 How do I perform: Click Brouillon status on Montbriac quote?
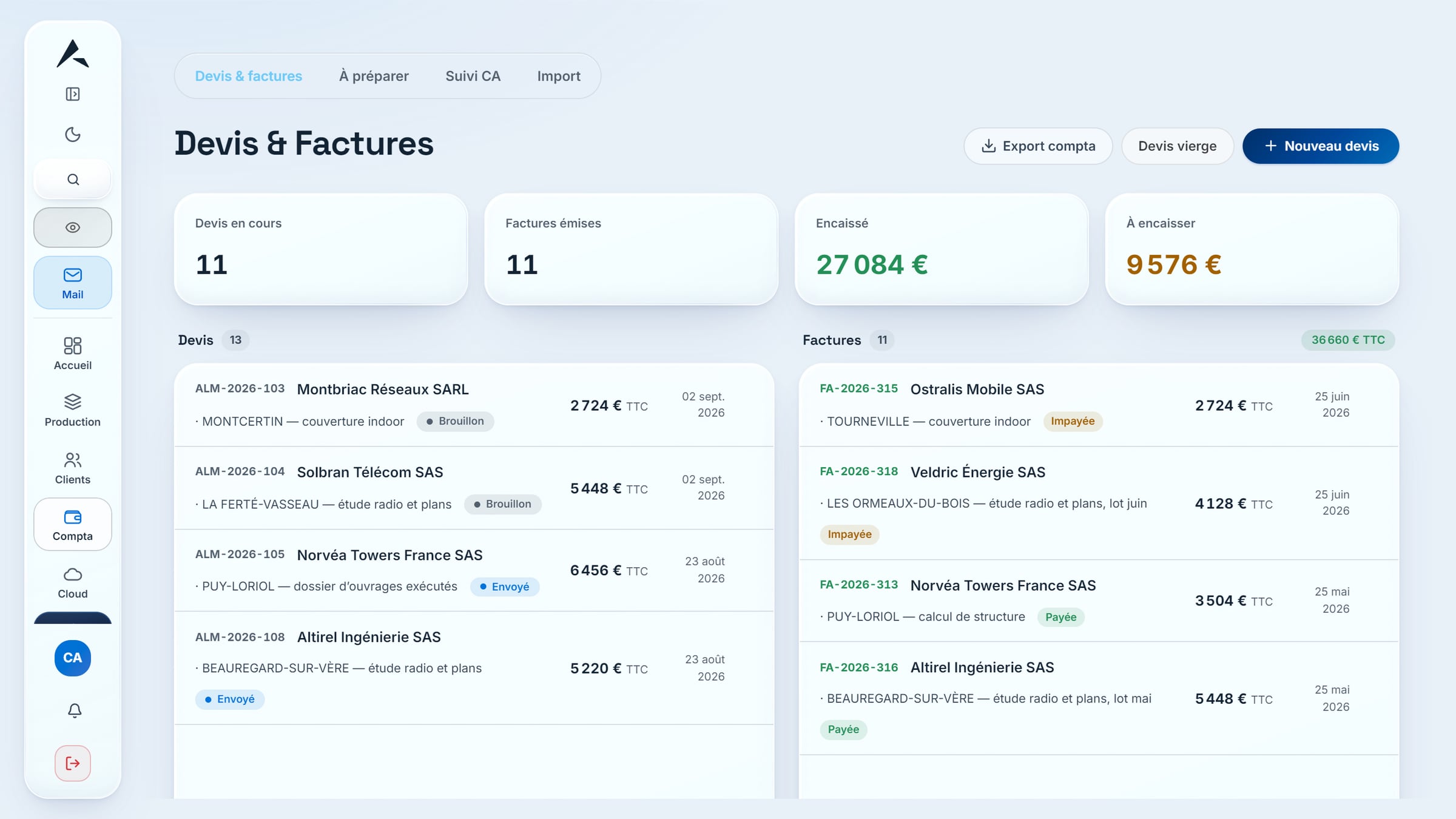[x=455, y=421]
